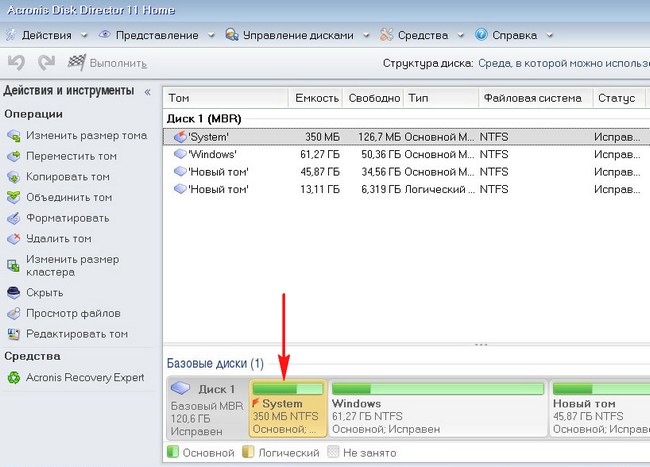Select the 126,7 МБ free space cell
650x467 pixels.
click(379, 137)
